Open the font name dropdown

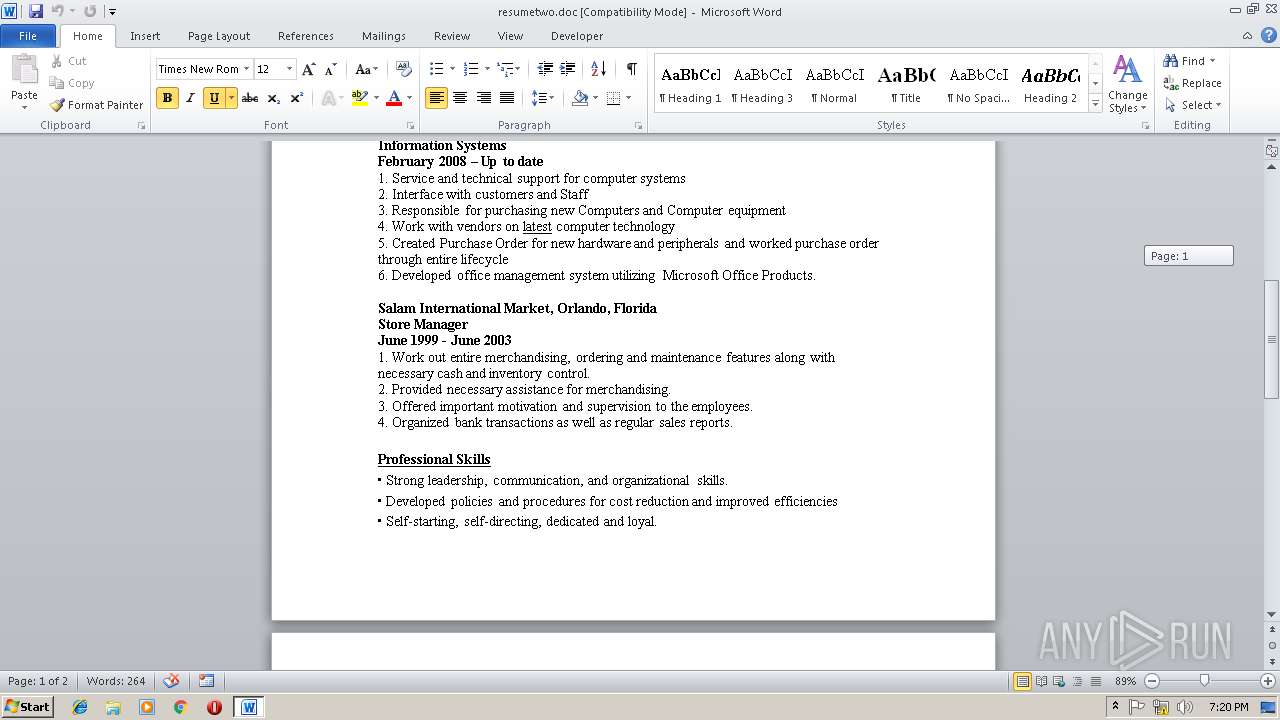point(246,69)
